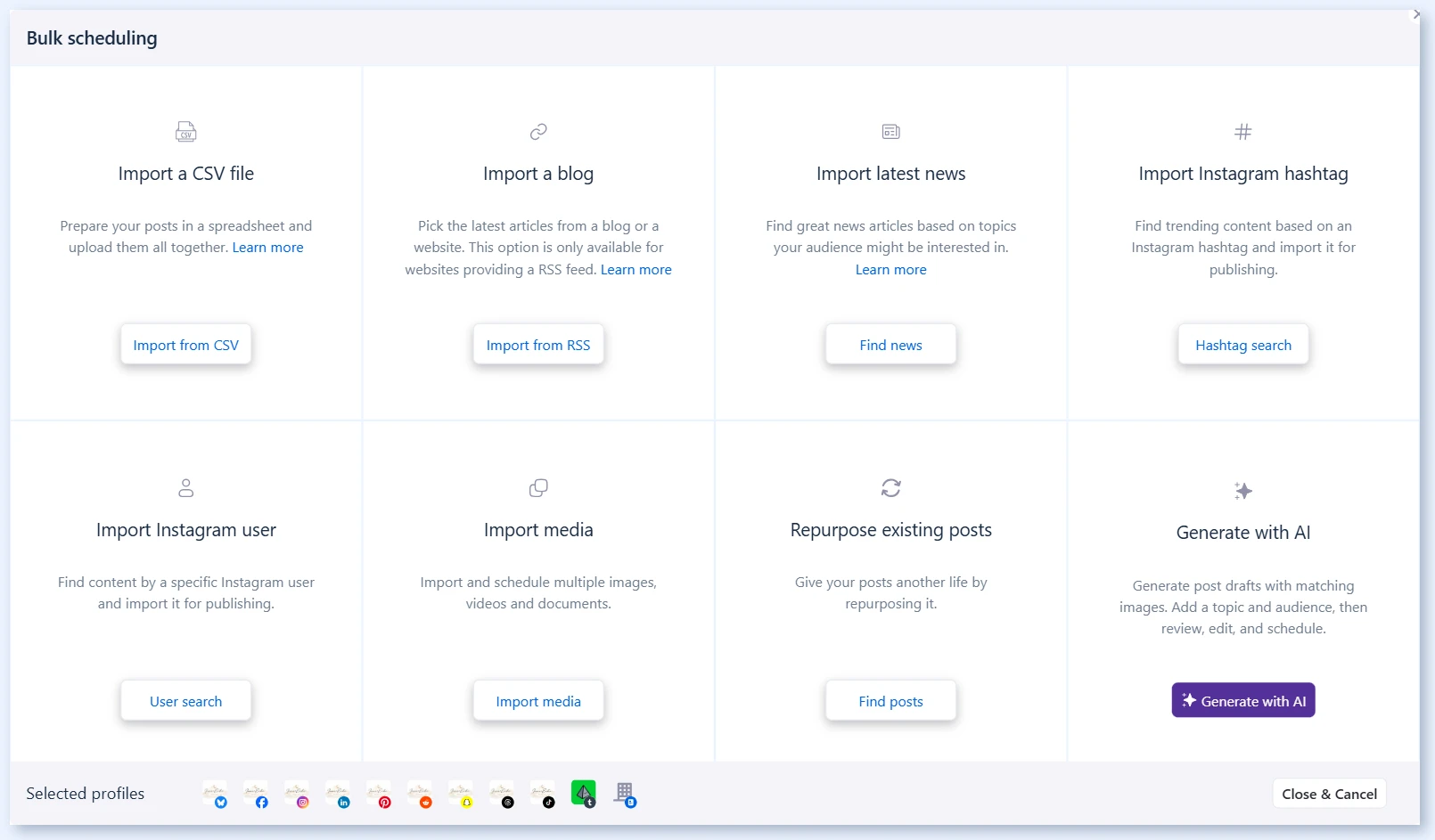Click the blog link chain icon
Screen dimensions: 1435x840
tap(538, 132)
